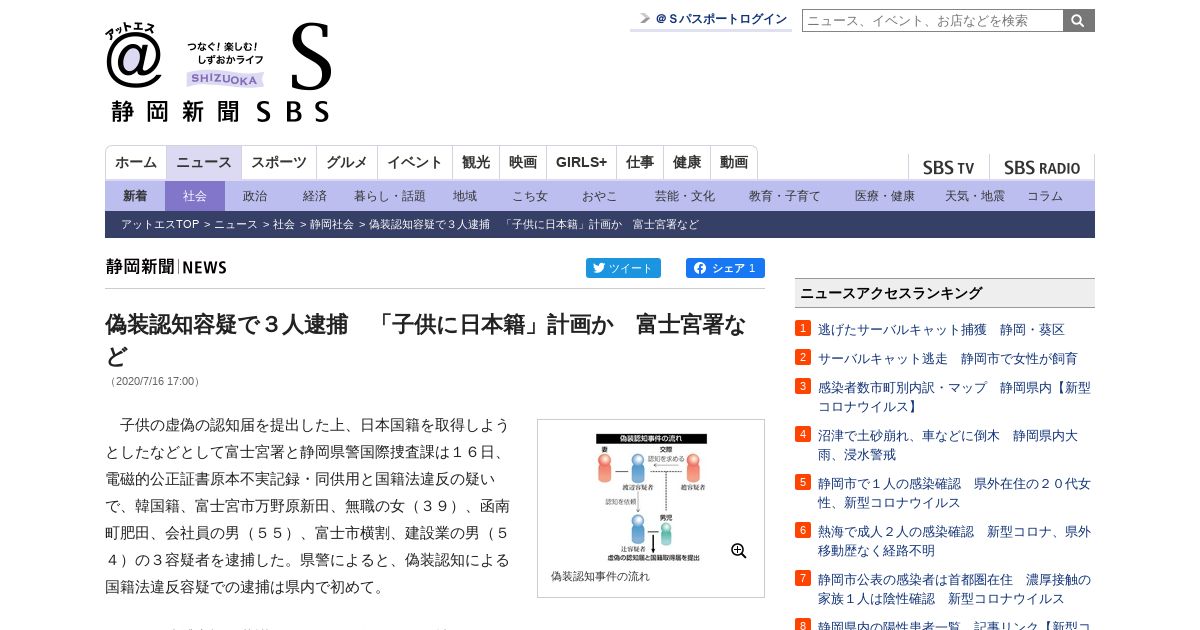Select おやこ in news submenu

coord(600,196)
